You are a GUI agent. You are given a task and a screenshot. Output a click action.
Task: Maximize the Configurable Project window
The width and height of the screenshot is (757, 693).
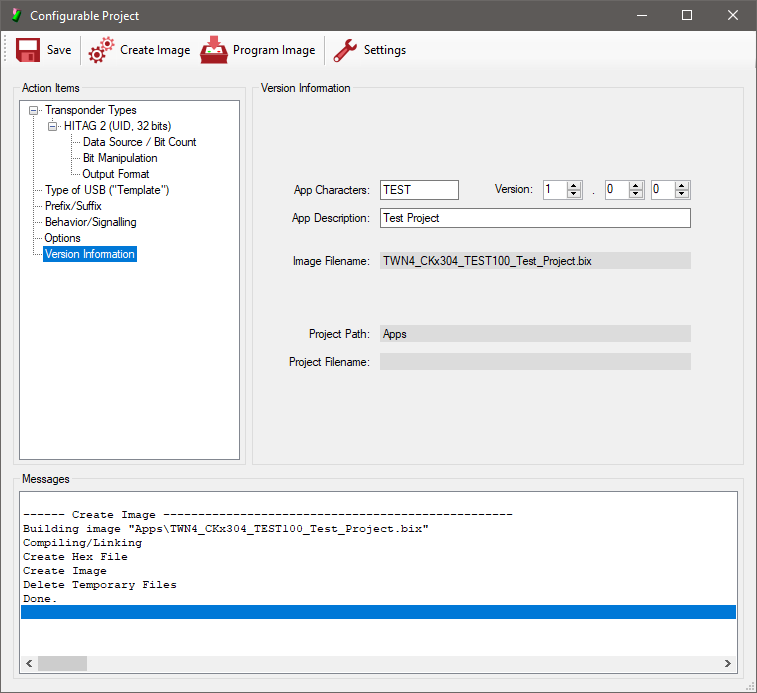[x=687, y=15]
